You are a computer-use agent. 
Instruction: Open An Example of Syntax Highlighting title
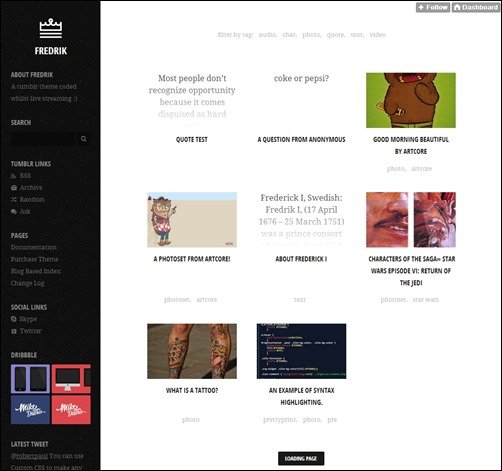pos(301,396)
